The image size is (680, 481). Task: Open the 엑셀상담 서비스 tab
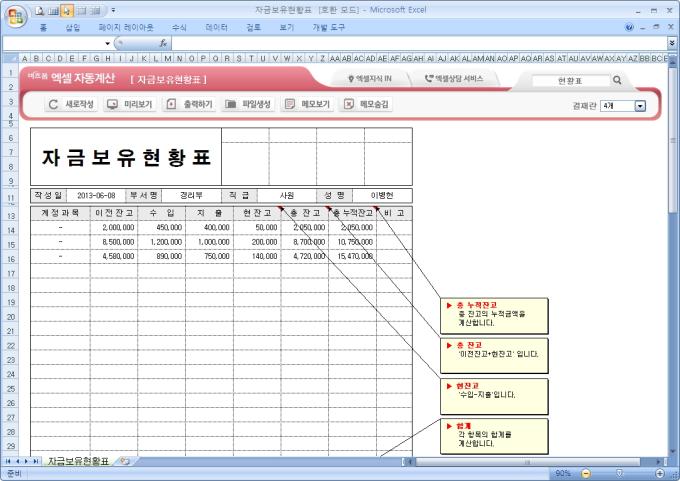(x=454, y=79)
